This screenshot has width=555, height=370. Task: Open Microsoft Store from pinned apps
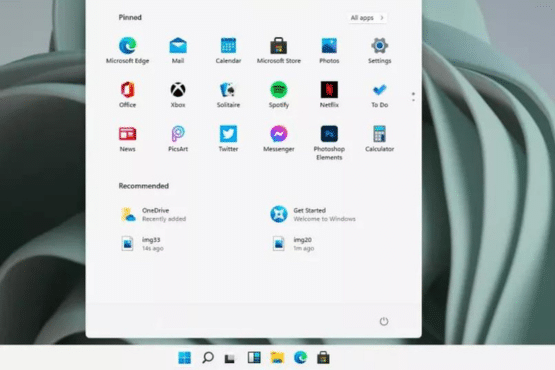pyautogui.click(x=279, y=50)
